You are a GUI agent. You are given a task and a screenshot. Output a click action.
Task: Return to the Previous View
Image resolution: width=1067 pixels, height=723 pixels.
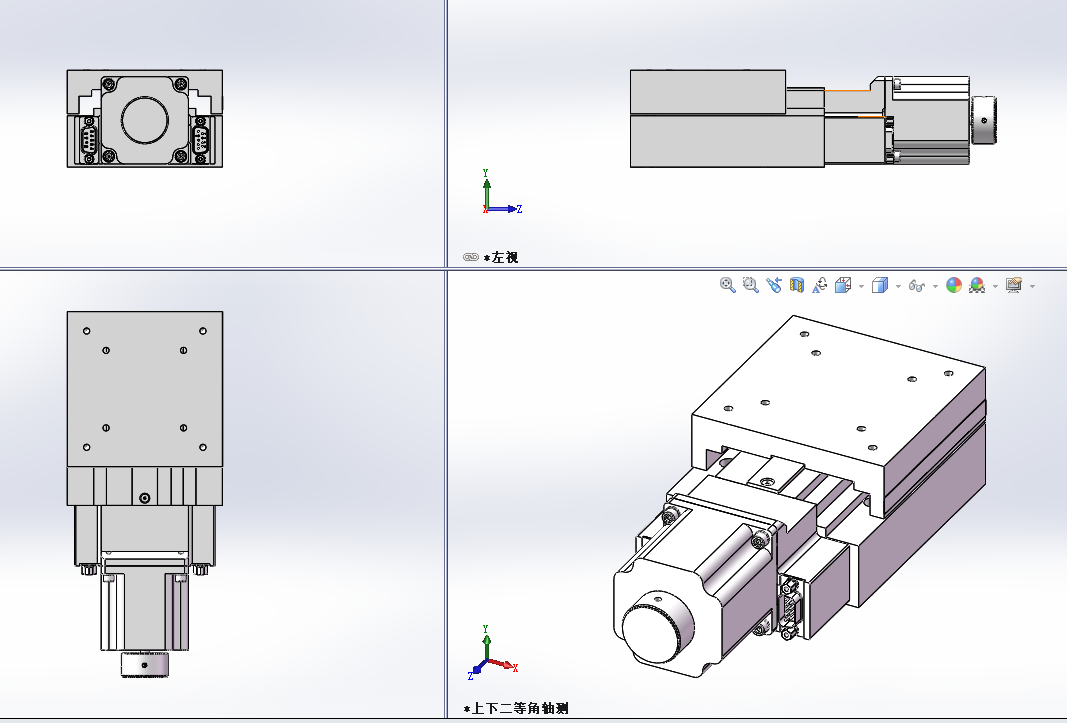pyautogui.click(x=774, y=285)
